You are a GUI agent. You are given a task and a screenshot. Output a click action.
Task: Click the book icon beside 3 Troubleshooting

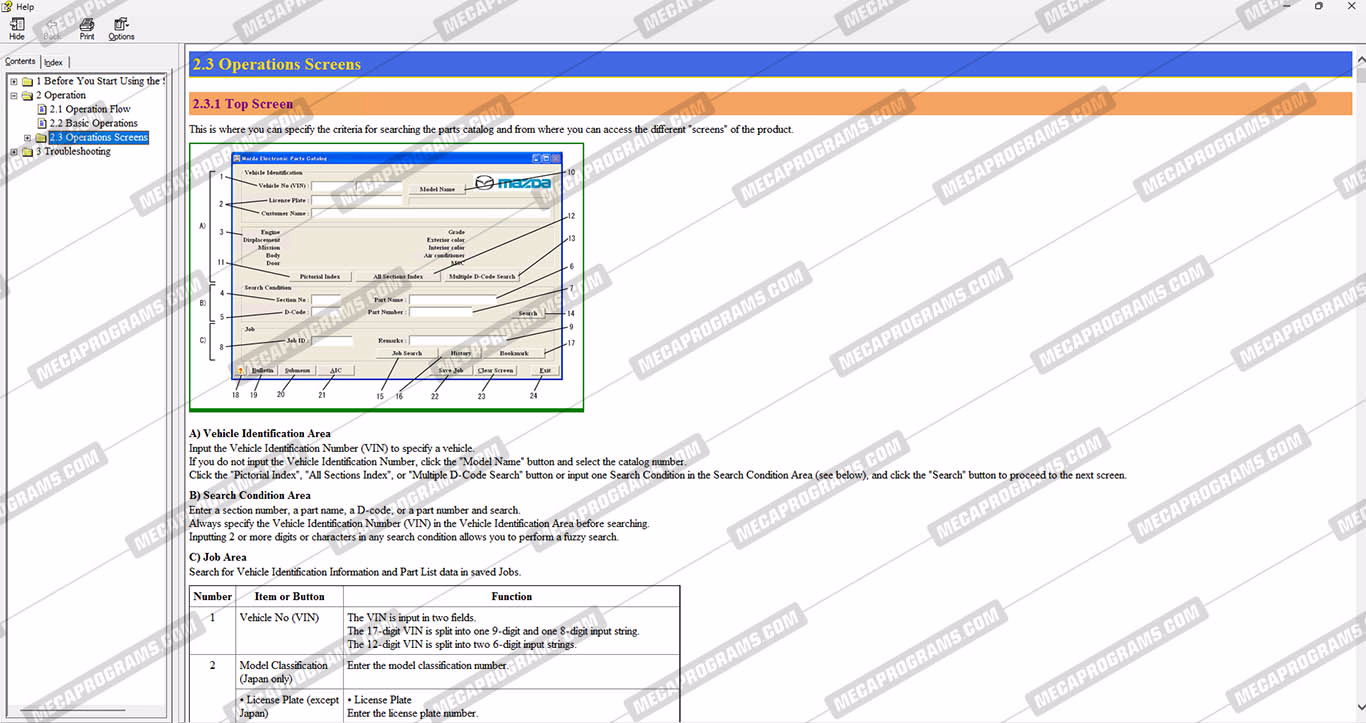pos(27,152)
